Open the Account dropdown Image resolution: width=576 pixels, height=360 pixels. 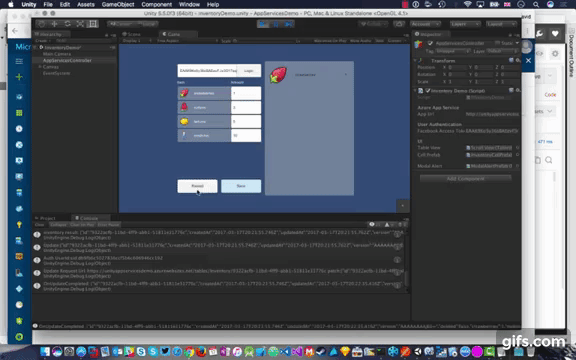click(x=425, y=24)
